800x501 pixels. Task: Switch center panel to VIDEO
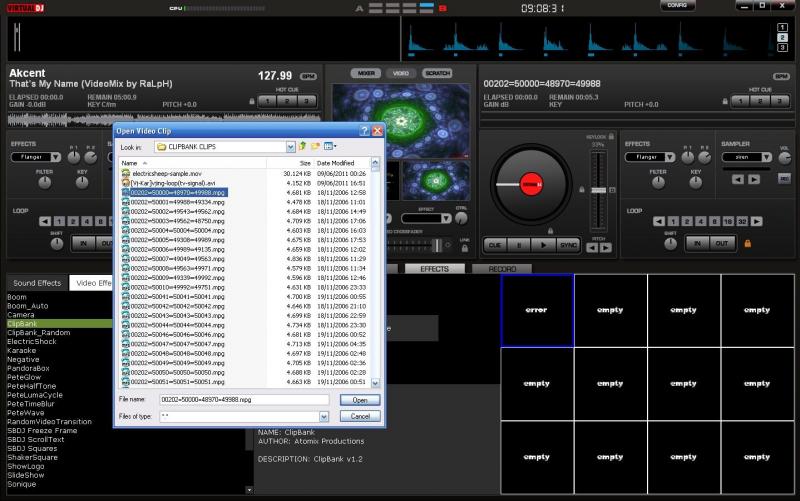coord(401,73)
